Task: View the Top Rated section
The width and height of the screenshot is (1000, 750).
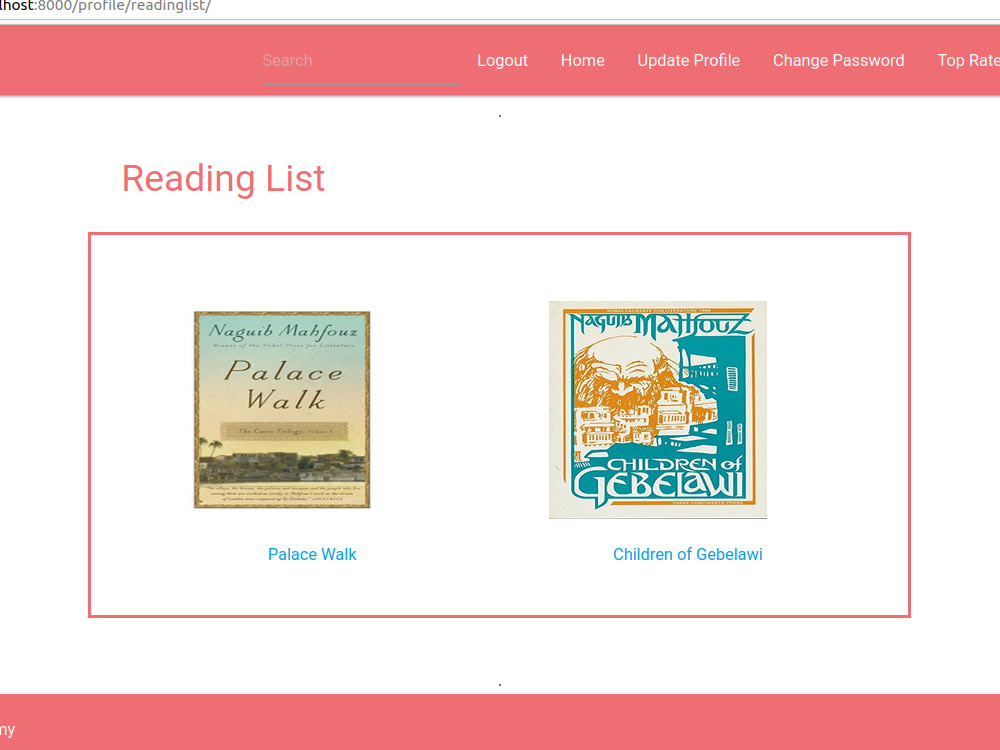Action: [968, 60]
